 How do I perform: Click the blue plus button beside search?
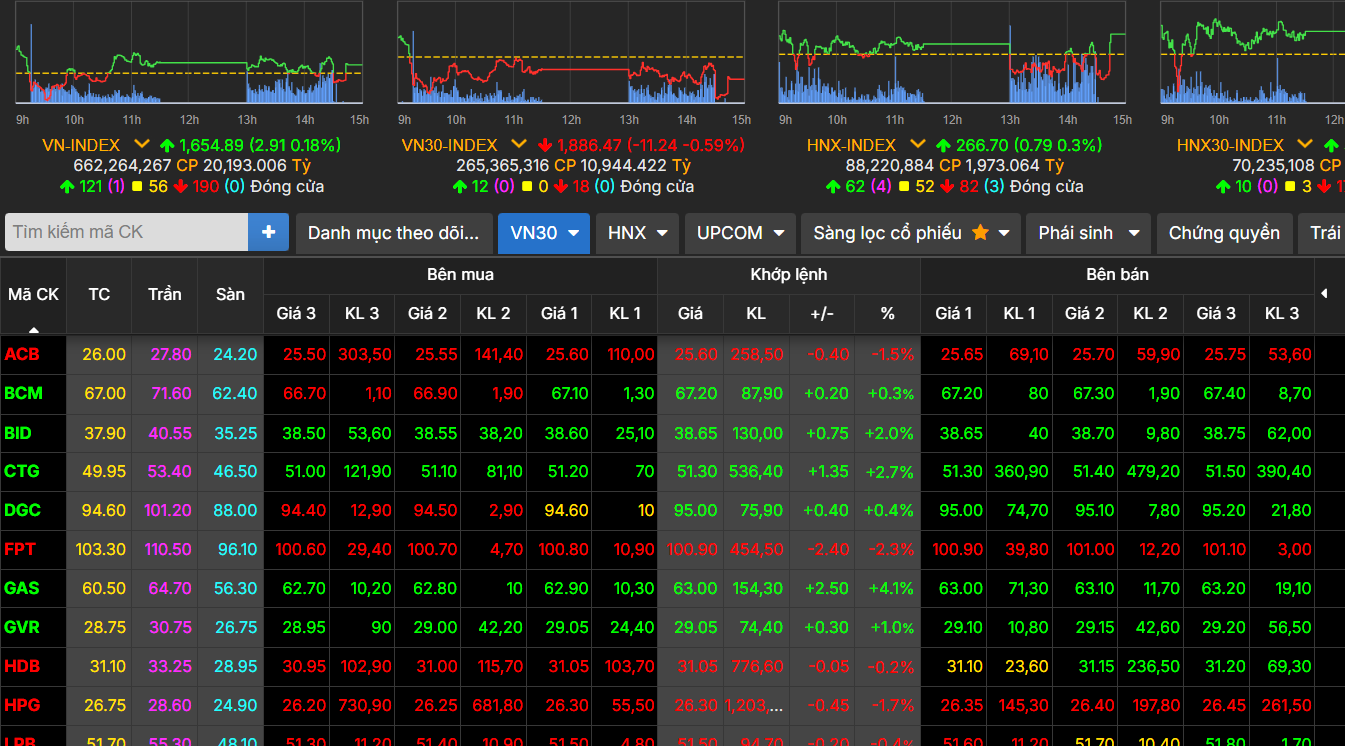click(268, 232)
